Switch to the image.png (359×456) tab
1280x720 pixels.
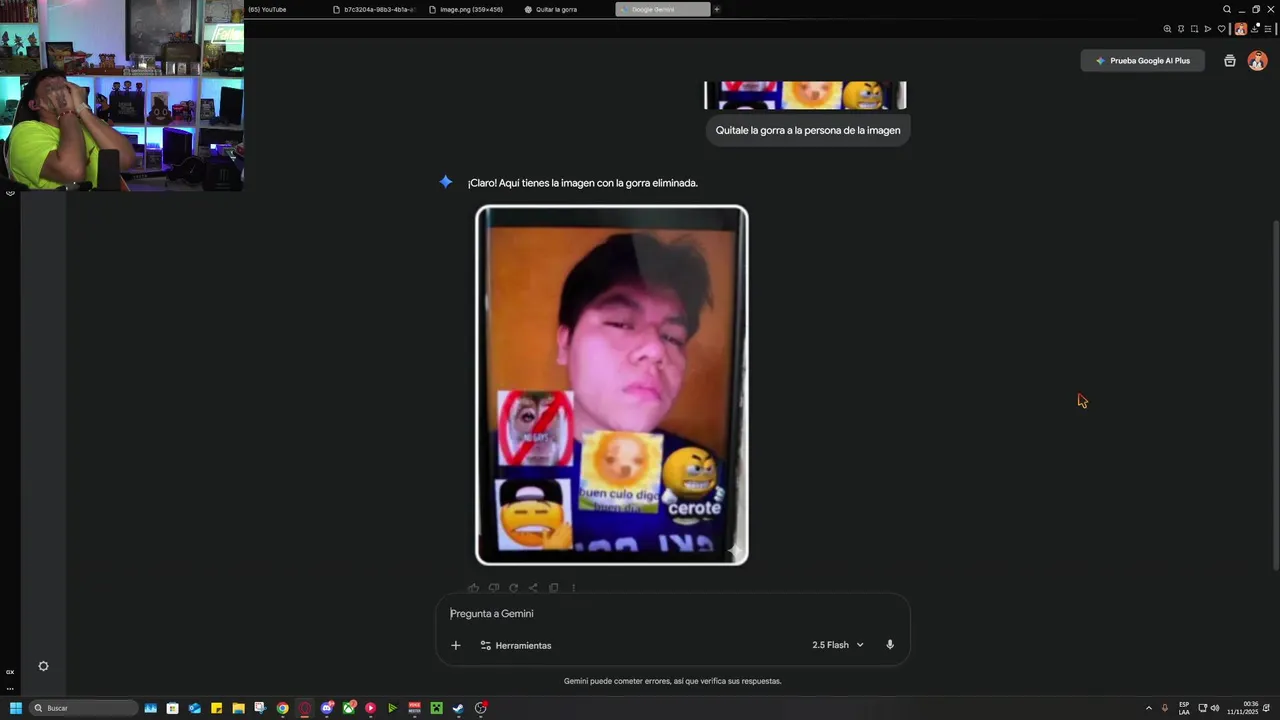point(466,9)
